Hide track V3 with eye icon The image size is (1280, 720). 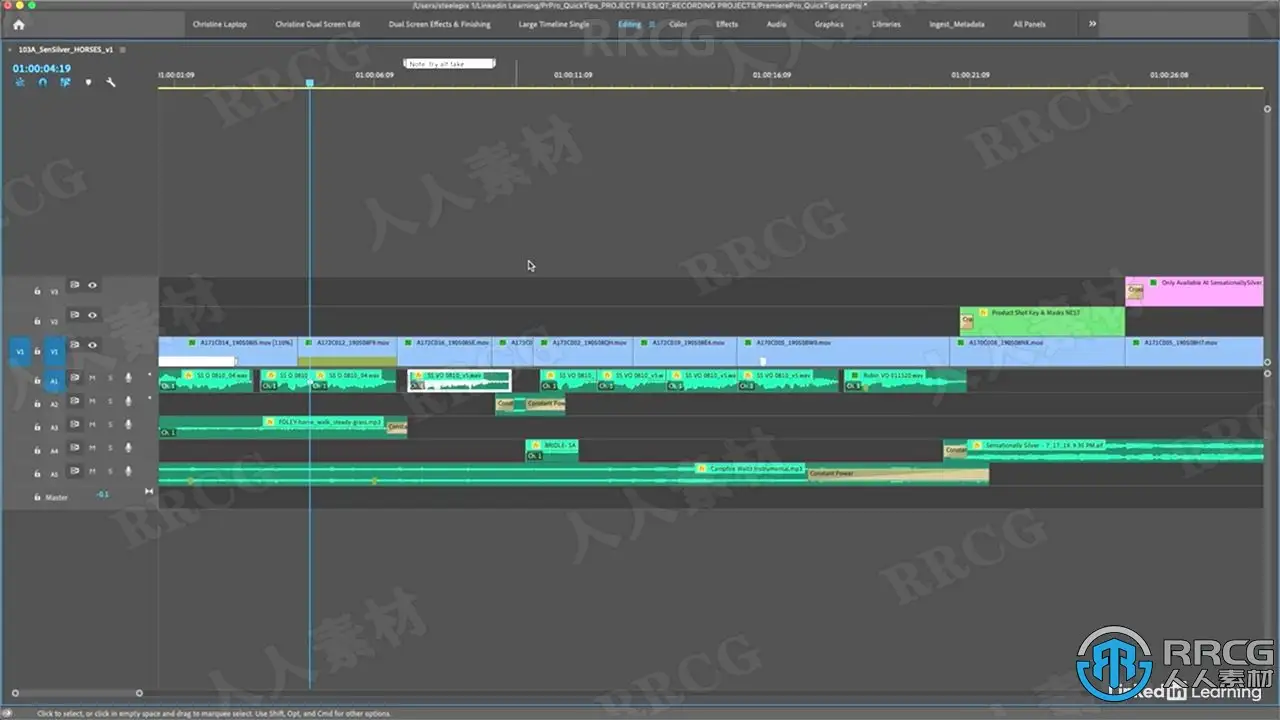click(x=92, y=285)
